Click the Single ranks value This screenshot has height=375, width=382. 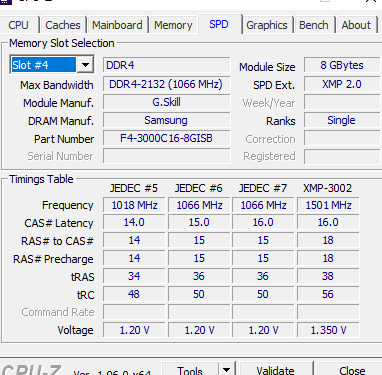point(342,120)
